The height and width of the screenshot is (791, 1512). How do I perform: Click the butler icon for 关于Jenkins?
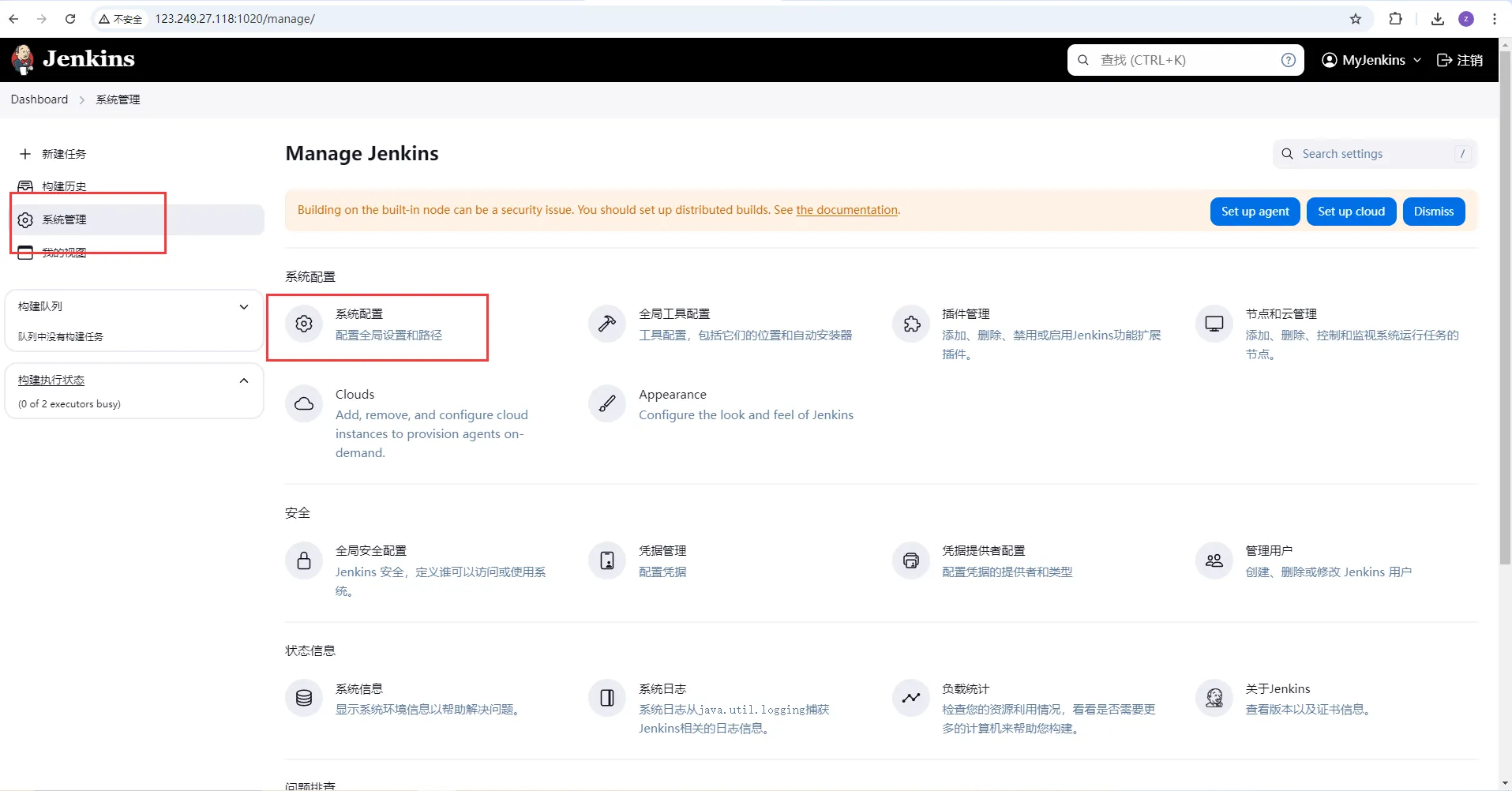click(1214, 698)
